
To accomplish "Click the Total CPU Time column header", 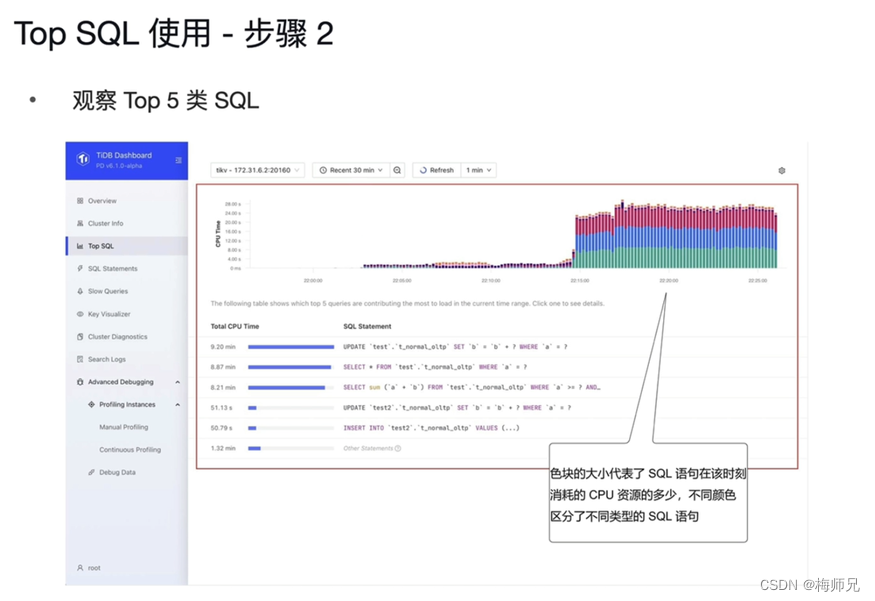I will tap(235, 326).
